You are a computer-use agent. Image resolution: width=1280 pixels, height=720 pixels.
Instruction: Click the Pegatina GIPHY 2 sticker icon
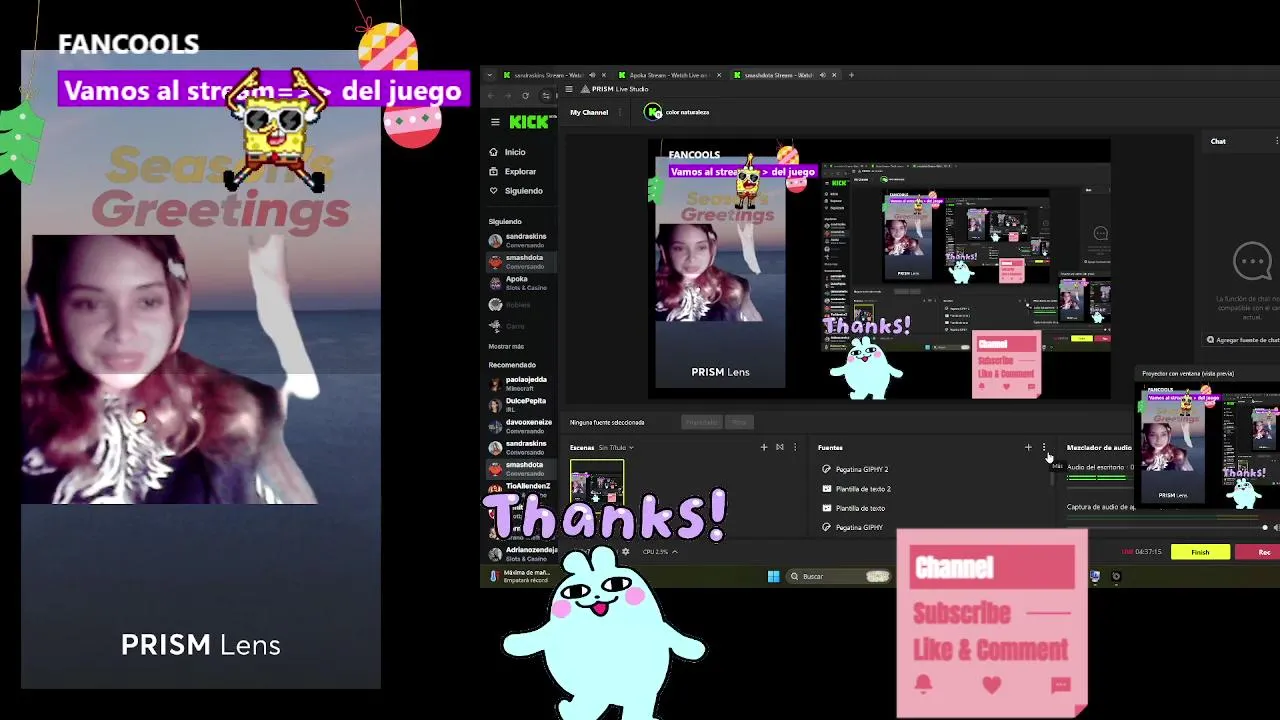826,469
